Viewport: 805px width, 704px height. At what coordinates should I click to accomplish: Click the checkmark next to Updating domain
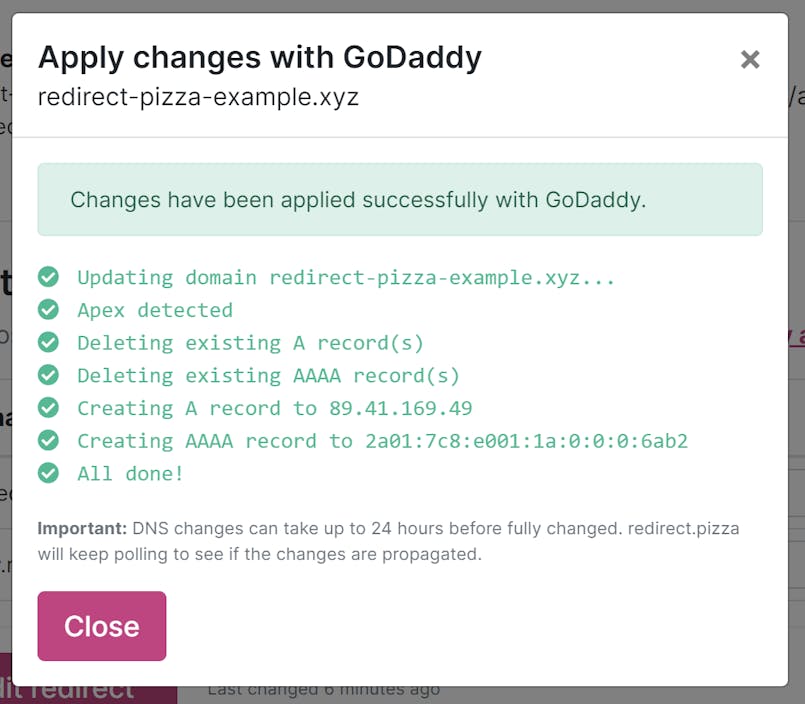(x=48, y=277)
